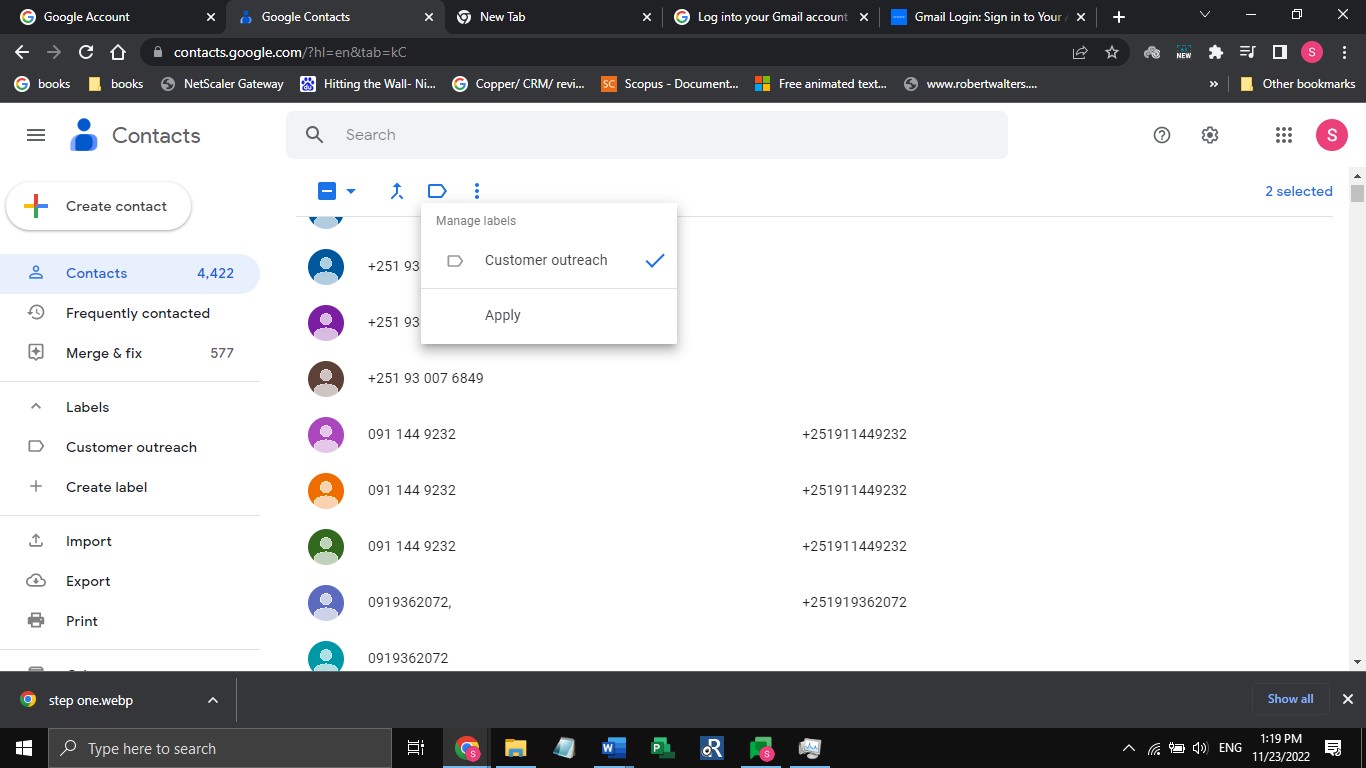
Task: Open the Merge & fix page
Action: pos(104,353)
